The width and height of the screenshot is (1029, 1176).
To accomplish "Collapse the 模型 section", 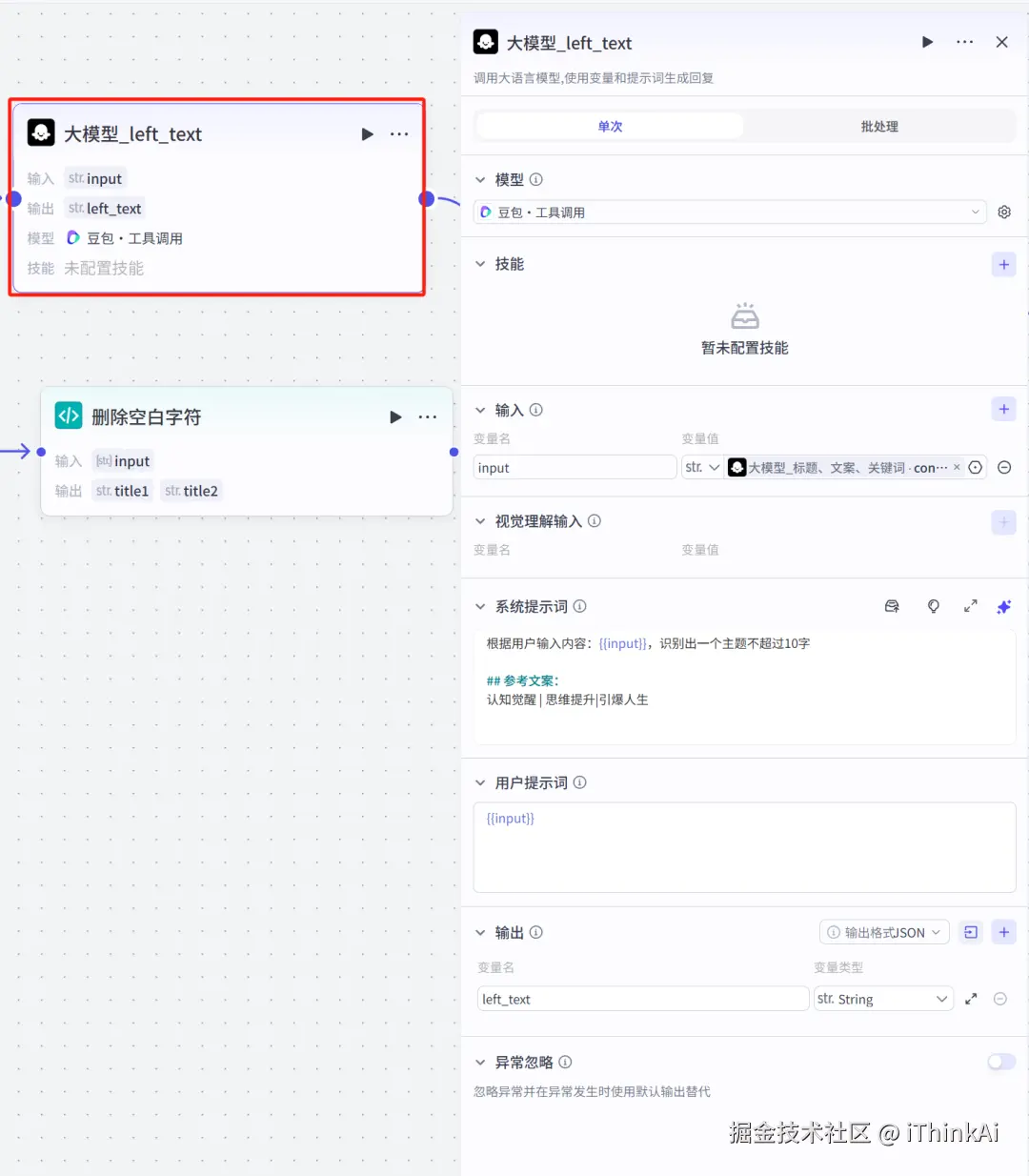I will (480, 179).
